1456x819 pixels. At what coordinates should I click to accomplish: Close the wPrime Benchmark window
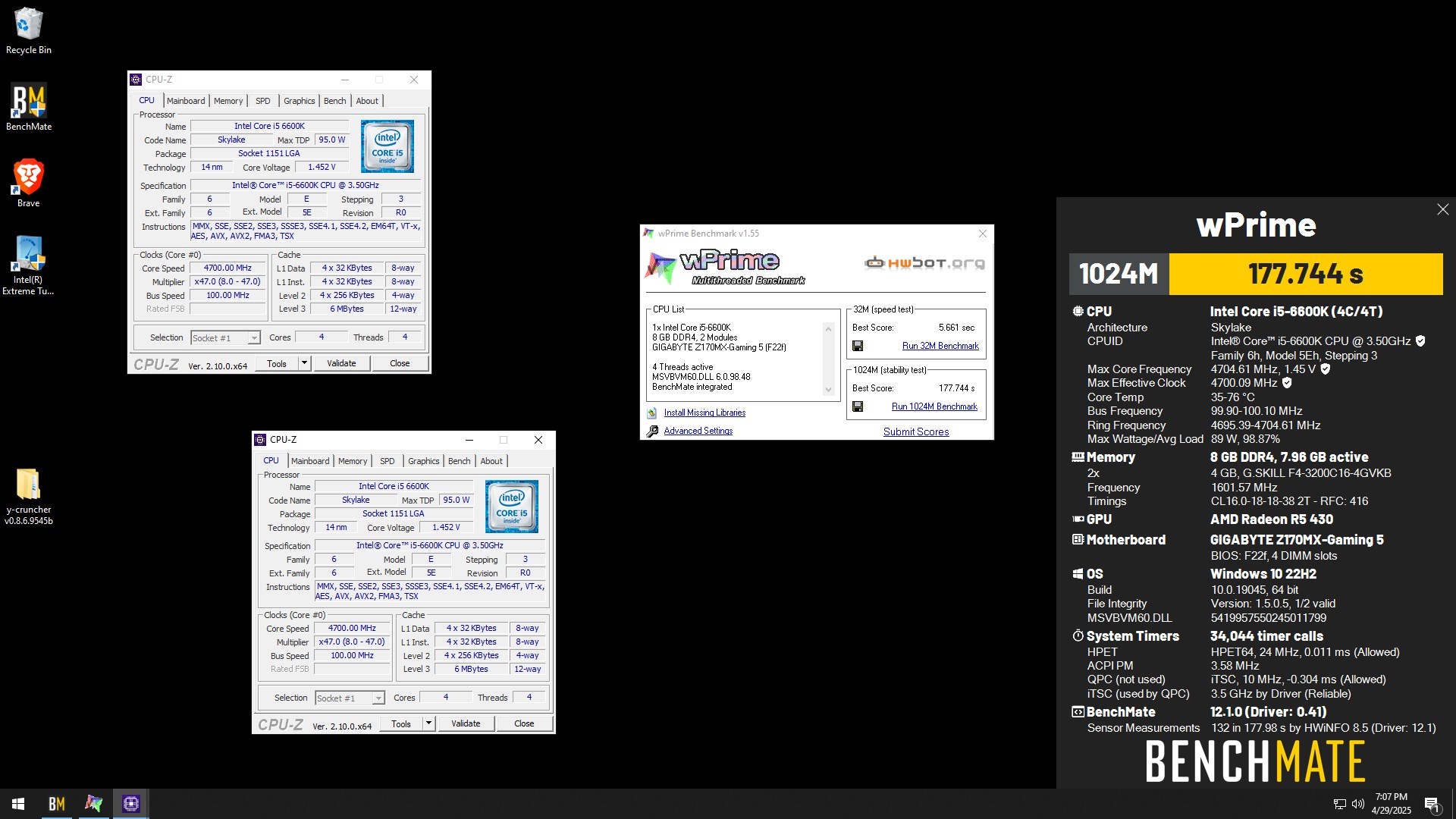coord(983,234)
